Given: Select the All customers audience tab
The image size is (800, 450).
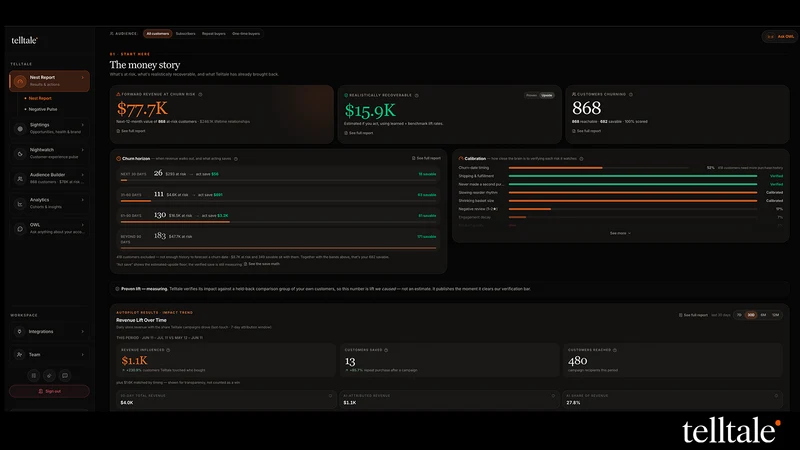Looking at the screenshot, I should pos(158,34).
